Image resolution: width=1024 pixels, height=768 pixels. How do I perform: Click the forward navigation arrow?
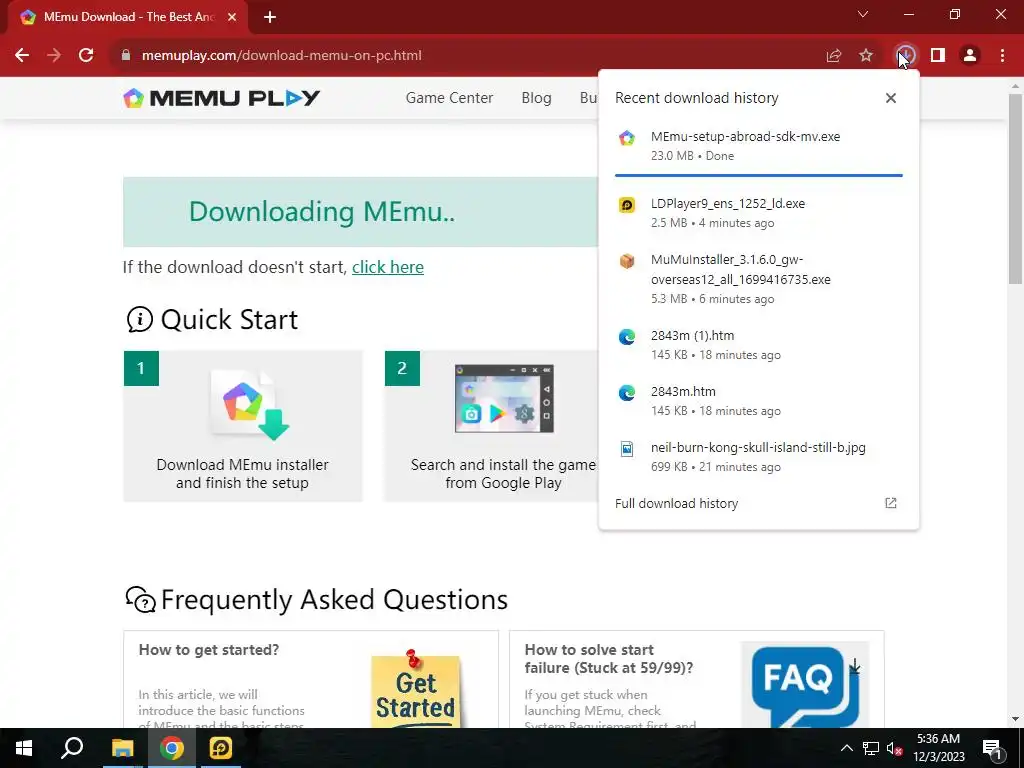(54, 56)
